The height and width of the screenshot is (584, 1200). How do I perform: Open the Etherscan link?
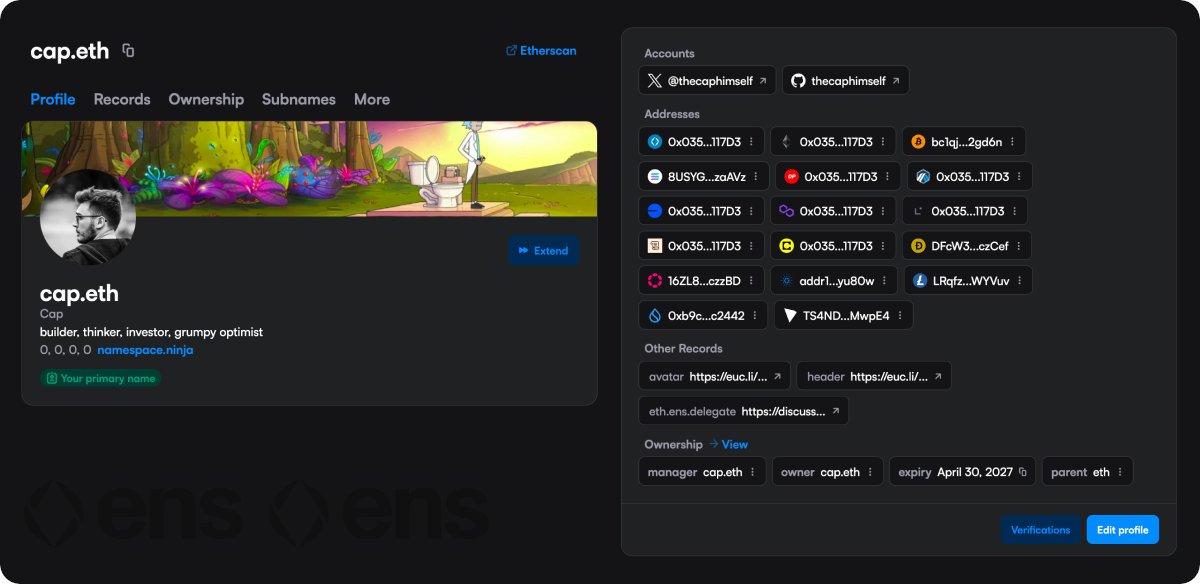pyautogui.click(x=542, y=50)
